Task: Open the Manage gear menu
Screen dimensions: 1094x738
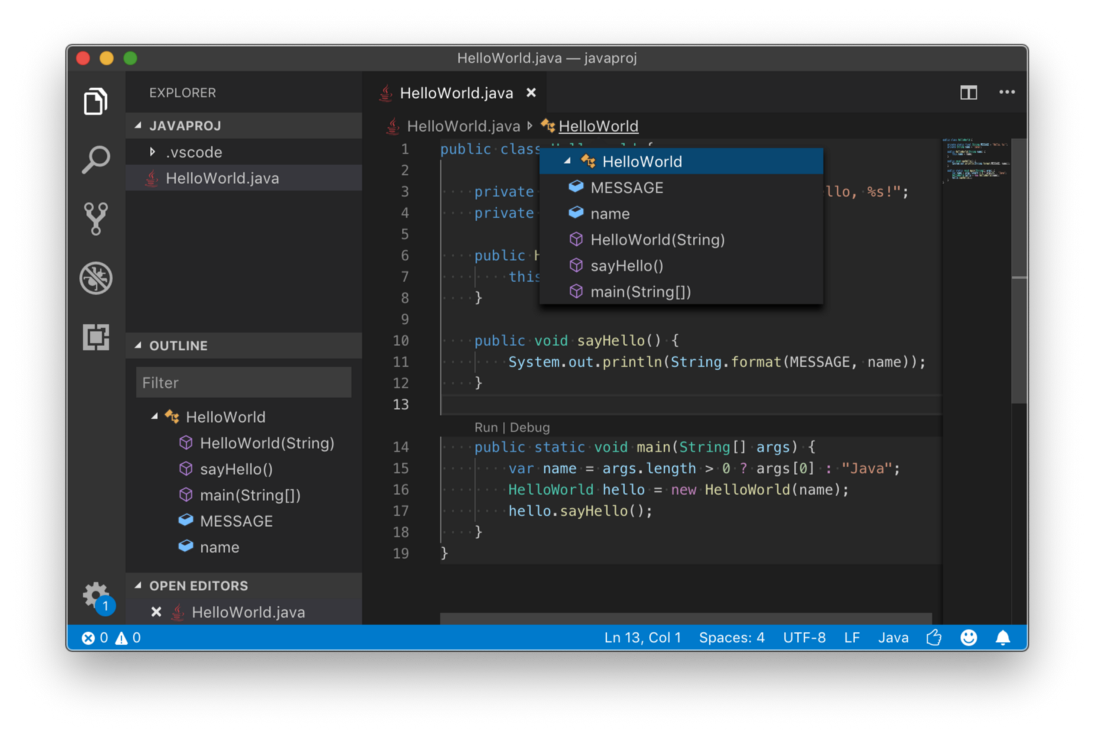Action: pyautogui.click(x=95, y=592)
